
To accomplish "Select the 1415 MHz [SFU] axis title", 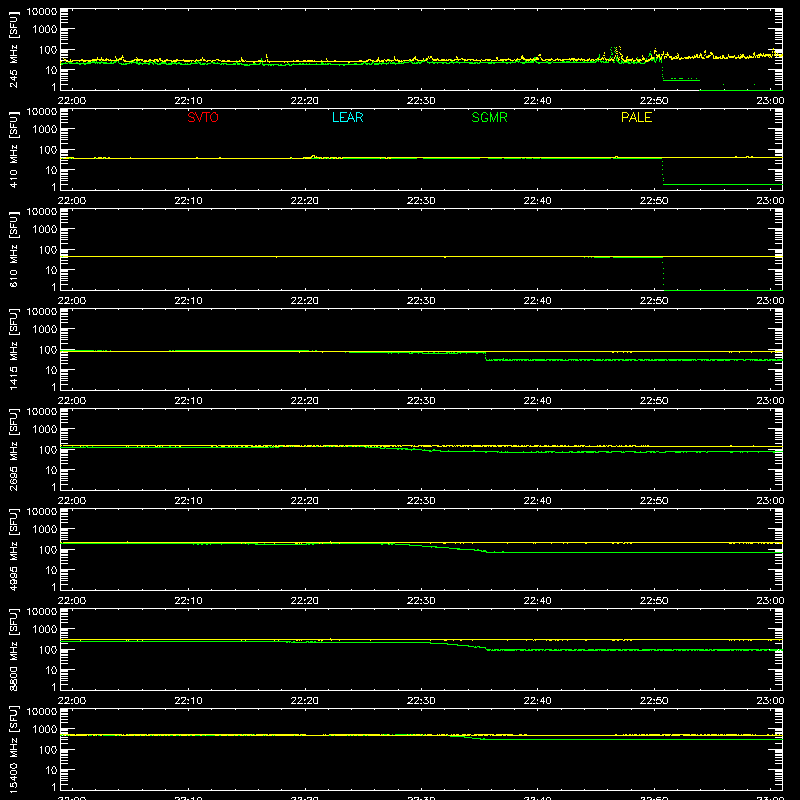I will pyautogui.click(x=13, y=350).
